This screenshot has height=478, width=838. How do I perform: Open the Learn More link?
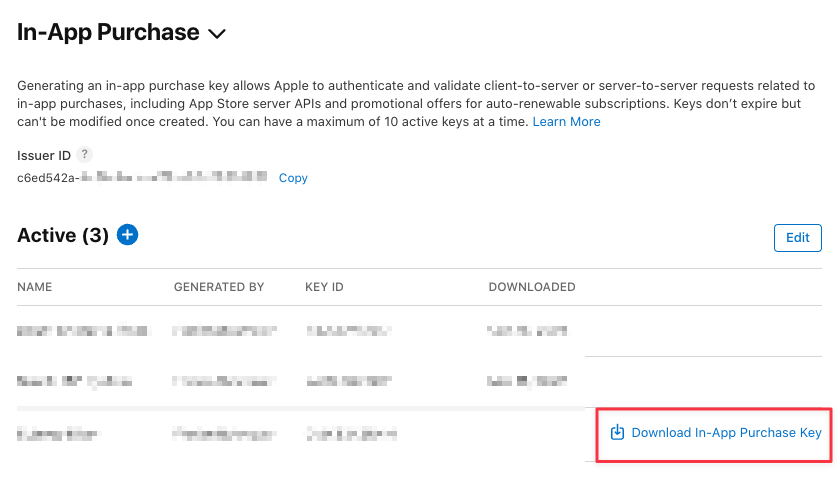pos(566,122)
